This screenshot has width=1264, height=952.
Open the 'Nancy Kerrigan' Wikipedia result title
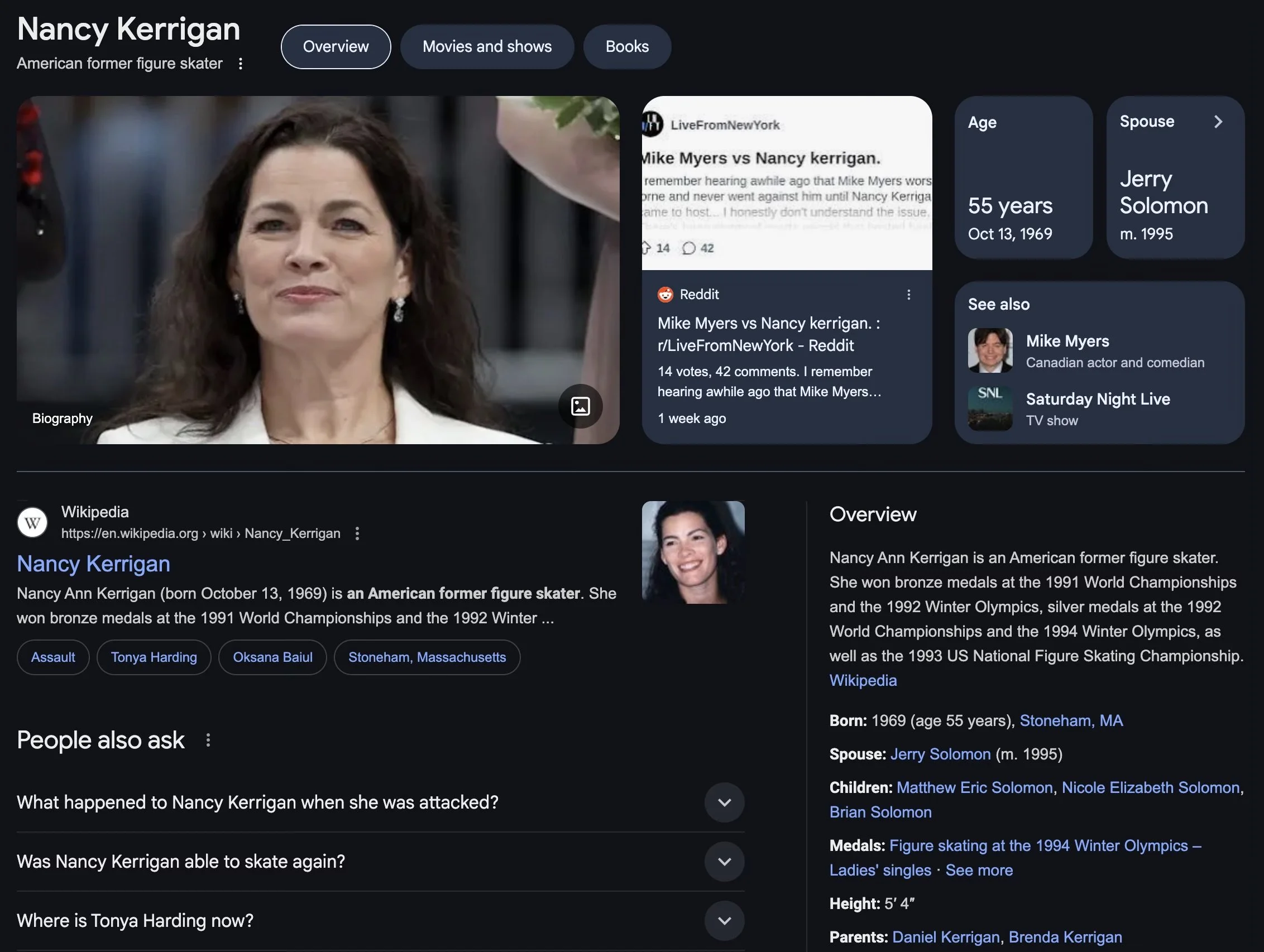coord(94,564)
